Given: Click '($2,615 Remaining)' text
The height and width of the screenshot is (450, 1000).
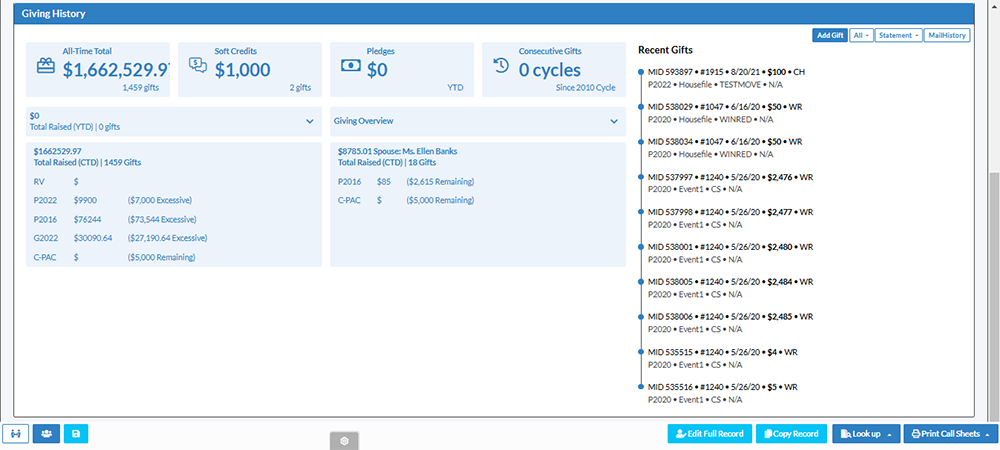Looking at the screenshot, I should point(440,182).
